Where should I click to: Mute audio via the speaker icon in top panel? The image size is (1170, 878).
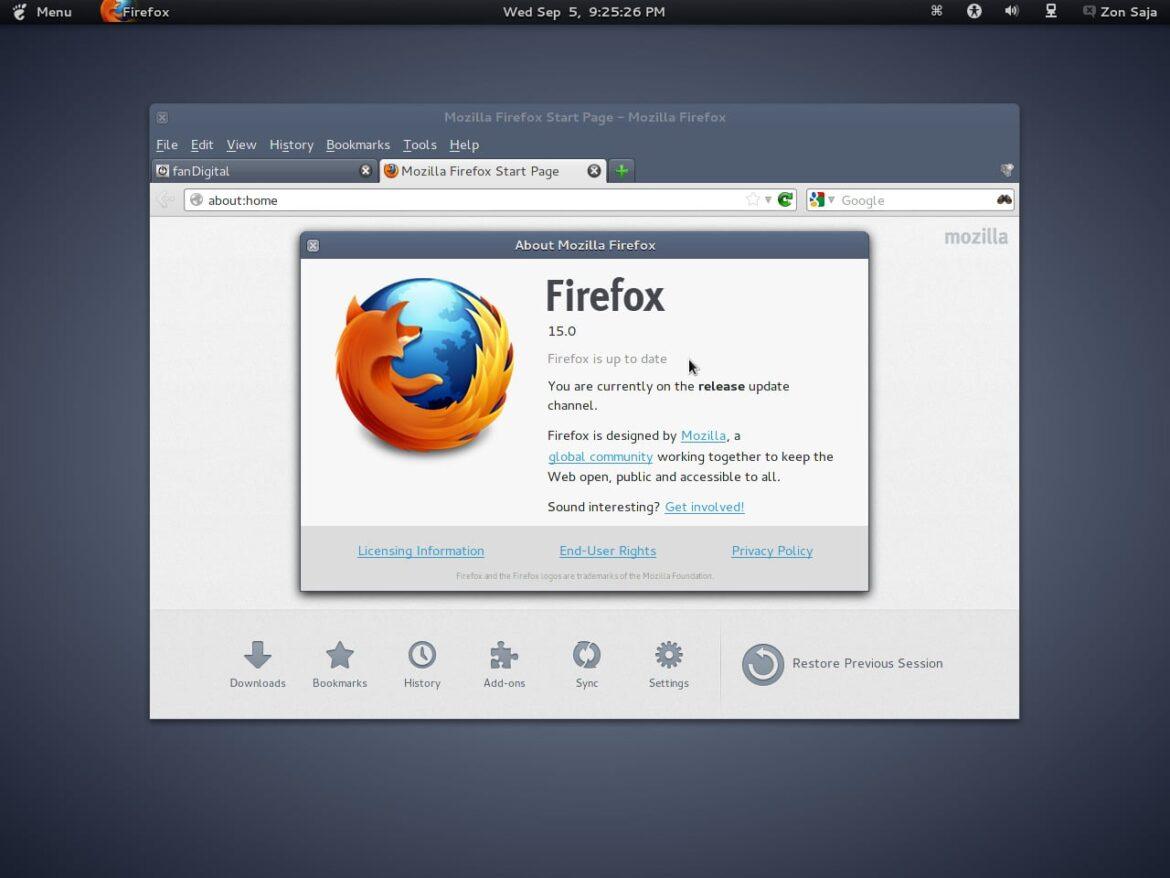(1011, 11)
